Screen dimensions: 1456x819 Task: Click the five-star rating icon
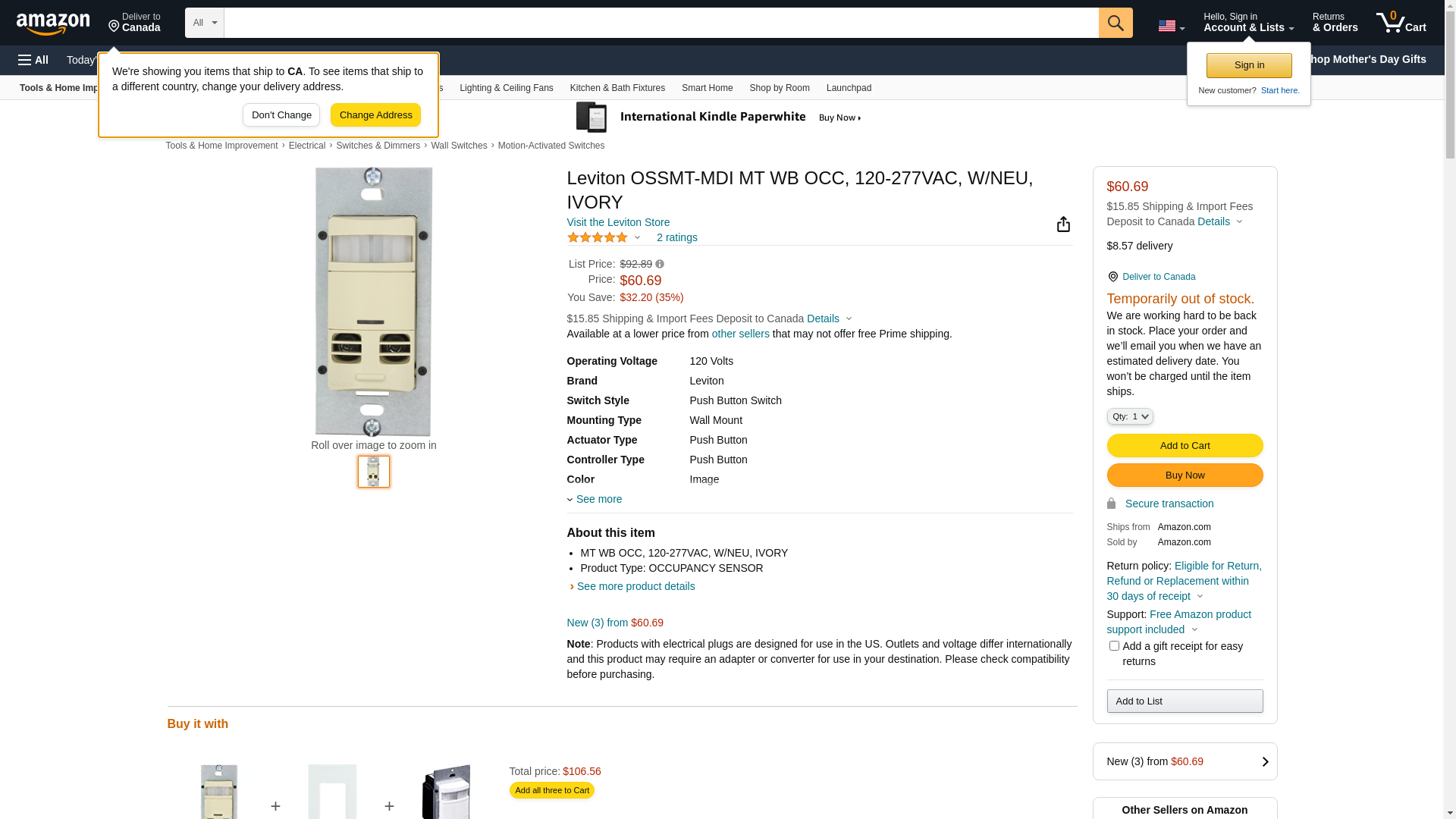598,237
